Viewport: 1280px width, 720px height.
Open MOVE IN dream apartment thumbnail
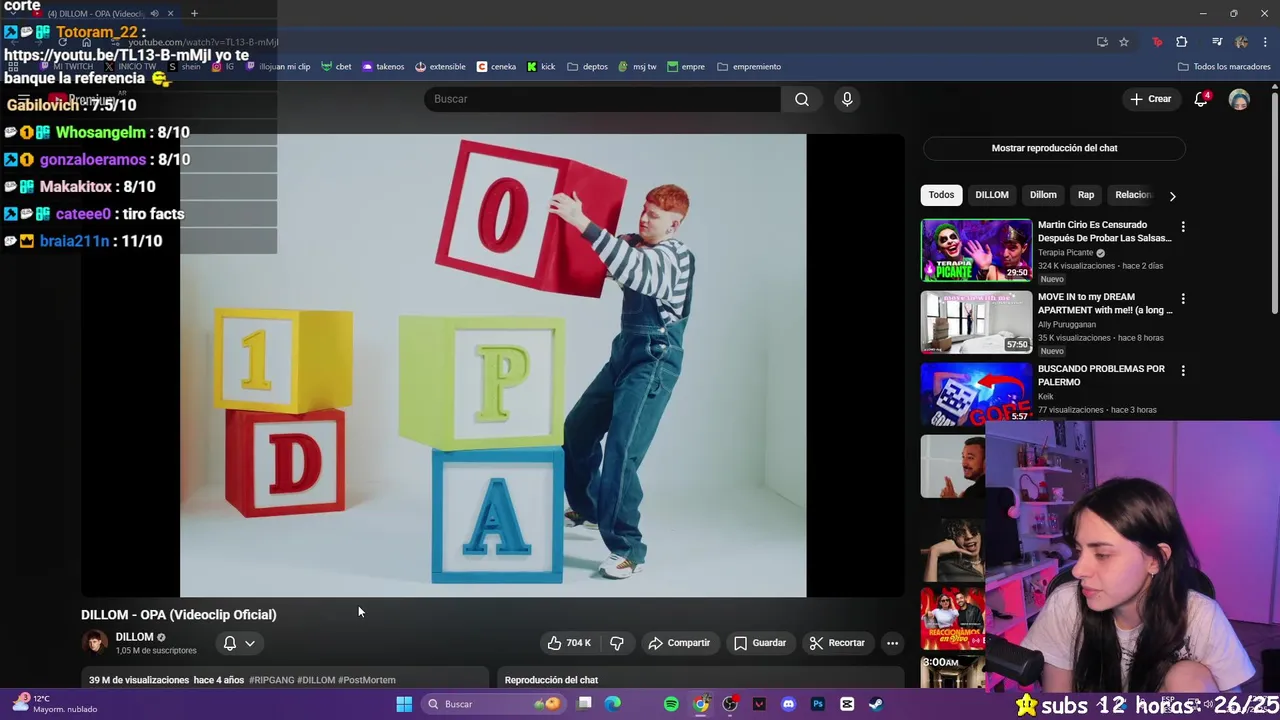pyautogui.click(x=976, y=322)
